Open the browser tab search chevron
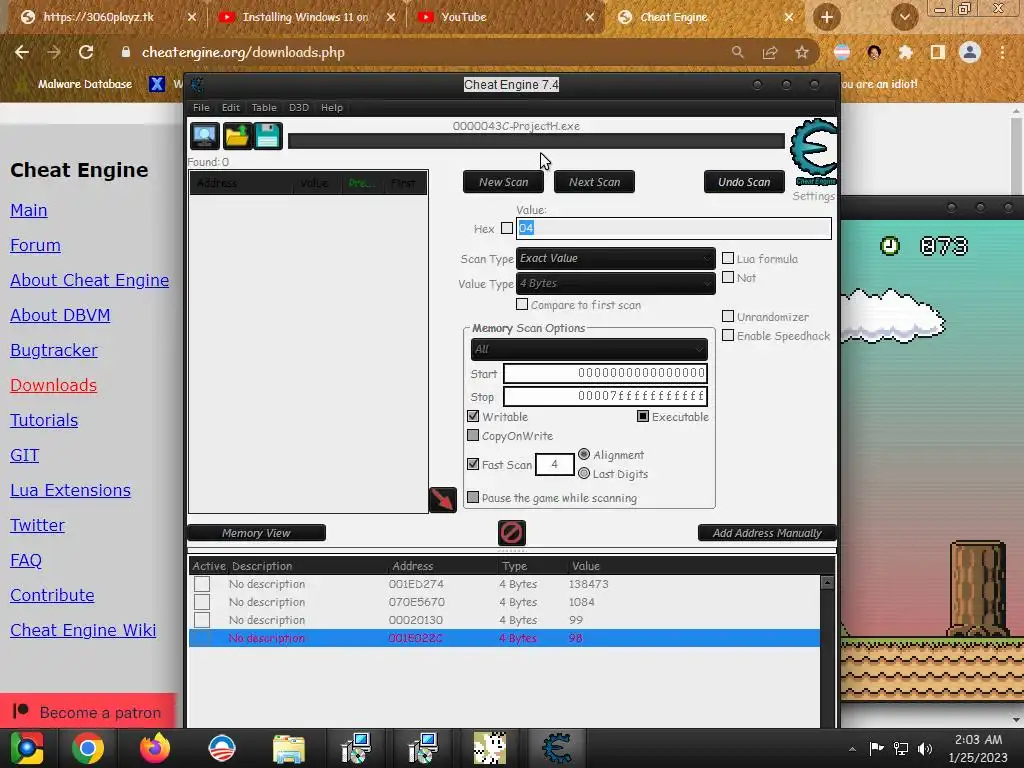 (904, 17)
